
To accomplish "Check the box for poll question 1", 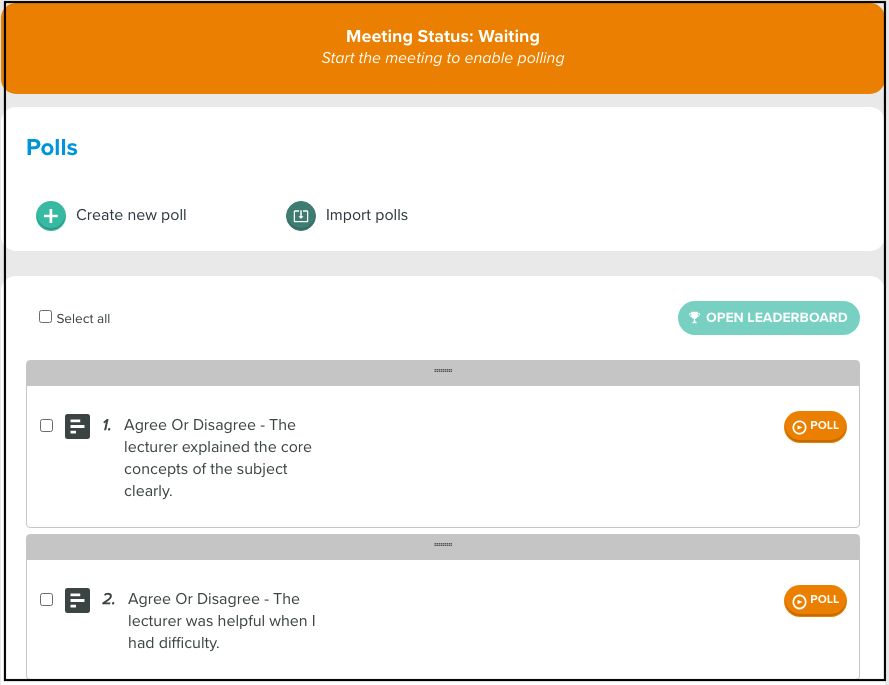I will (x=46, y=425).
